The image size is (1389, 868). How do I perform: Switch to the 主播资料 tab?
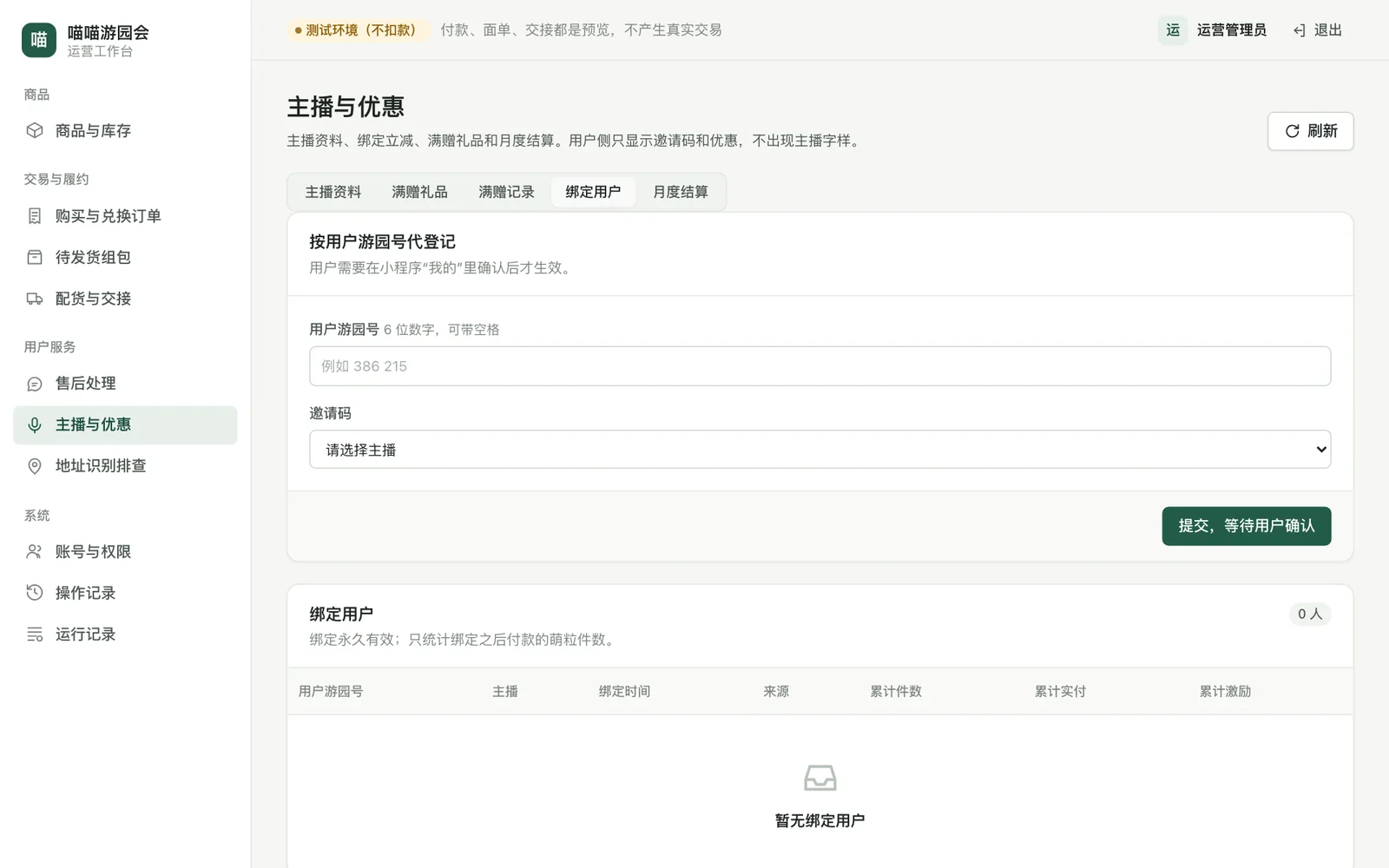point(333,192)
